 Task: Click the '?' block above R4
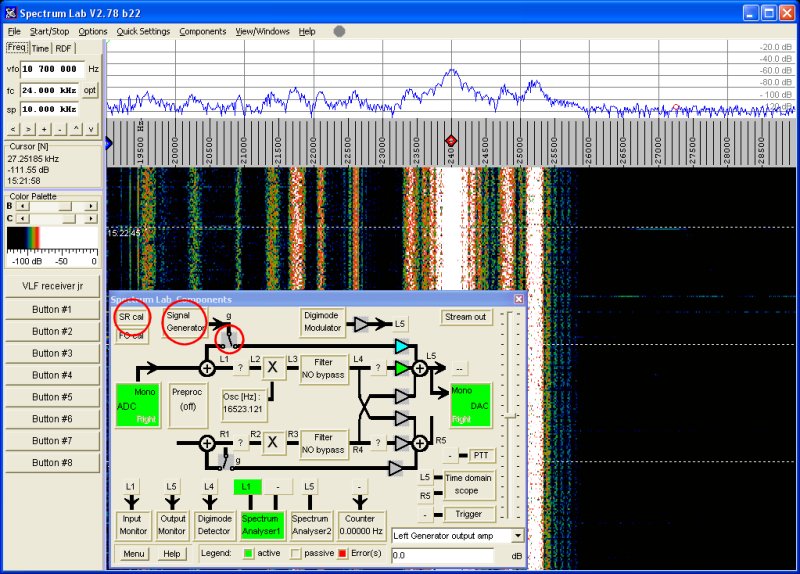[x=378, y=442]
